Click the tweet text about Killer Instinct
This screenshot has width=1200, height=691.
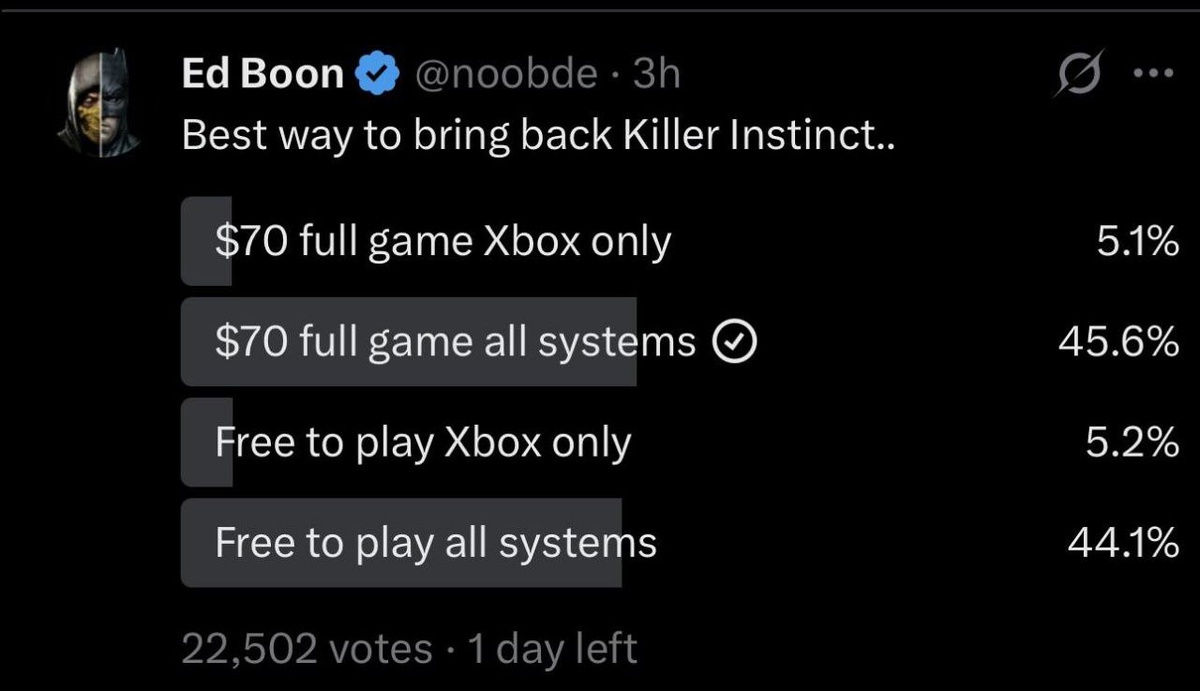[538, 135]
